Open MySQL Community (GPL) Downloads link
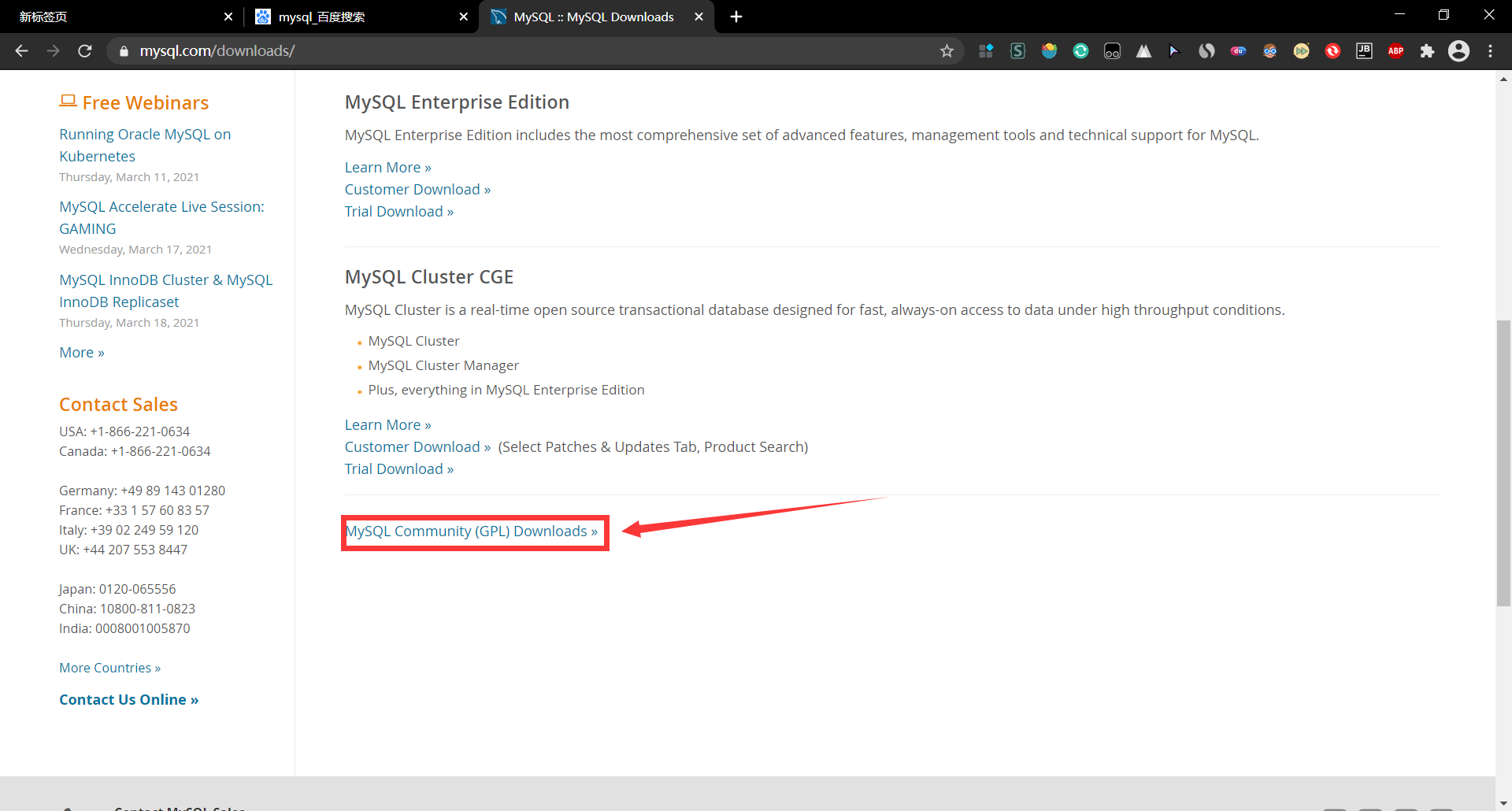Screen dimensions: 1512x811 (472, 531)
